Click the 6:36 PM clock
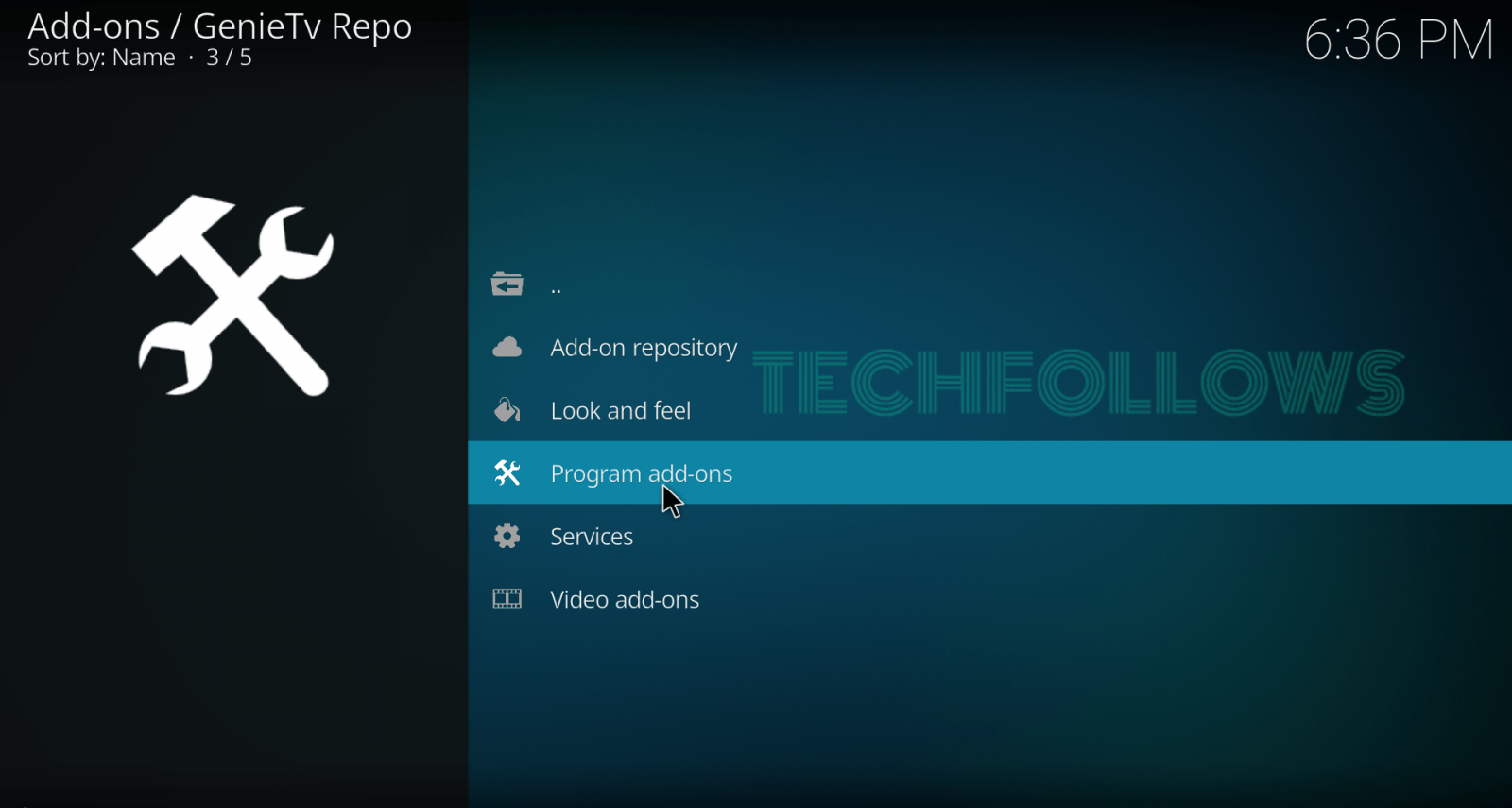The image size is (1512, 808). coord(1399,40)
